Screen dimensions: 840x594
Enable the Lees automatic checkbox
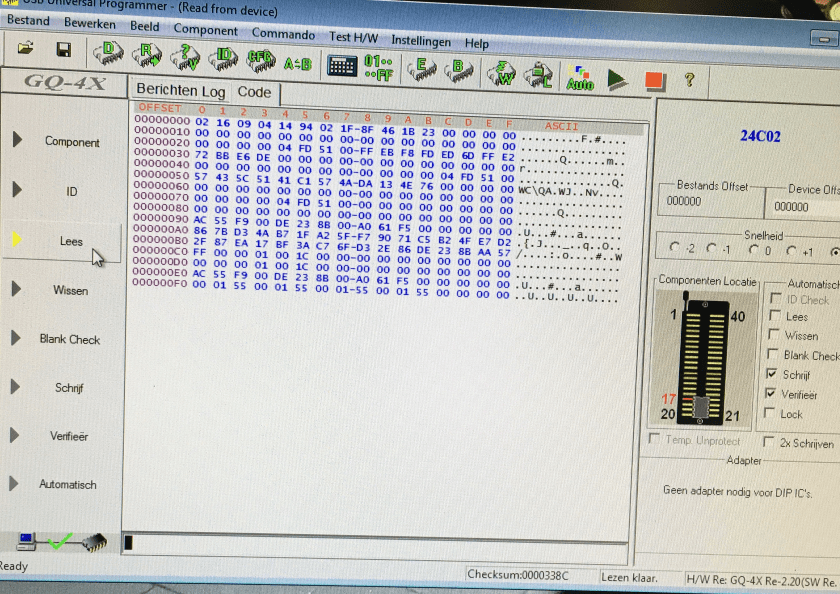772,317
